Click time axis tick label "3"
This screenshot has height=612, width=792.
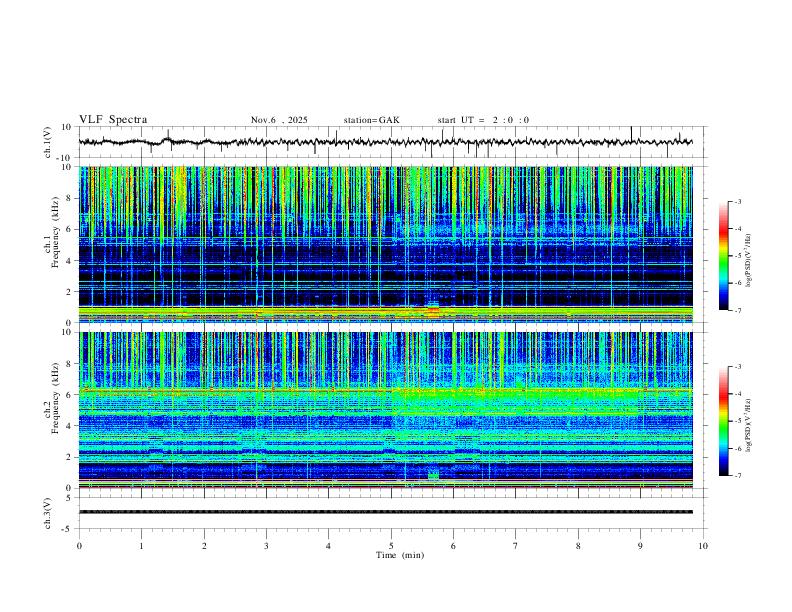coord(266,546)
